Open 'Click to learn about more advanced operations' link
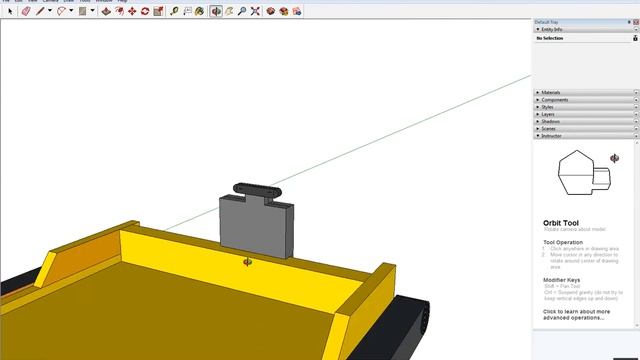640x360 pixels. click(576, 315)
